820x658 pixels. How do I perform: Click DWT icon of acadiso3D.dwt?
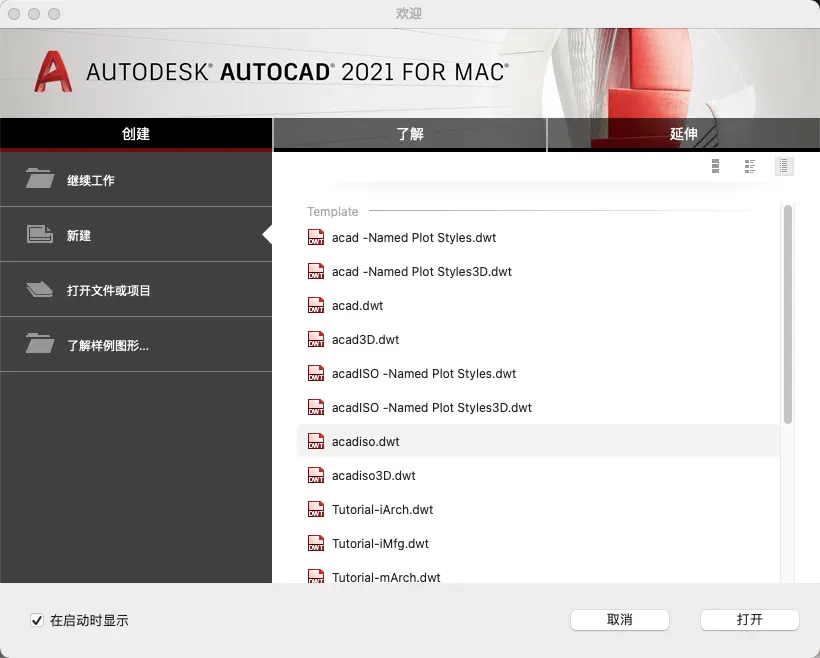(x=316, y=475)
